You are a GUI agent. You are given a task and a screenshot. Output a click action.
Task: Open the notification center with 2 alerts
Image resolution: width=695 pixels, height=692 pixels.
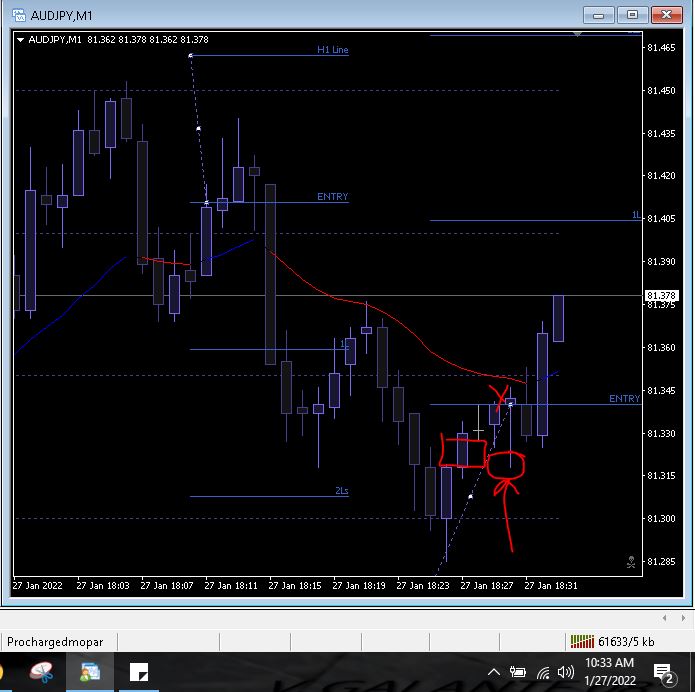[x=664, y=673]
